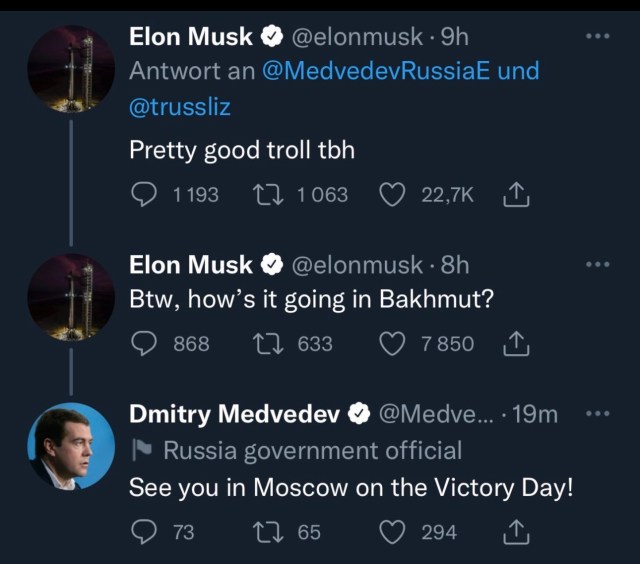
Task: Reply to Dmitry Medvedev's Victory Day tweet
Action: 144,531
